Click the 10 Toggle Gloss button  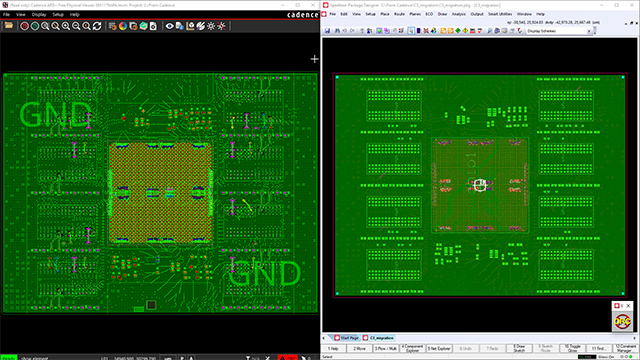pos(572,349)
